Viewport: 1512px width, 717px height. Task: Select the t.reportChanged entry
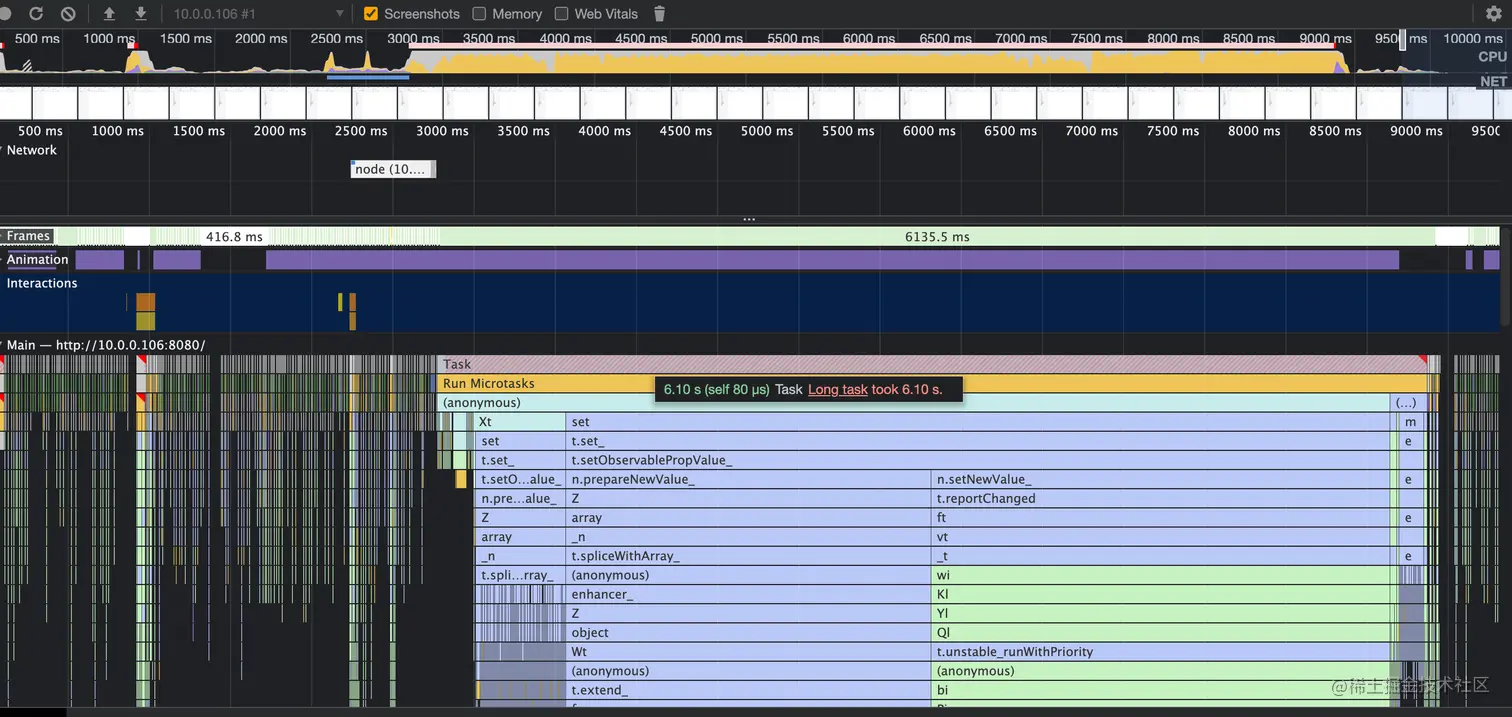(1162, 498)
